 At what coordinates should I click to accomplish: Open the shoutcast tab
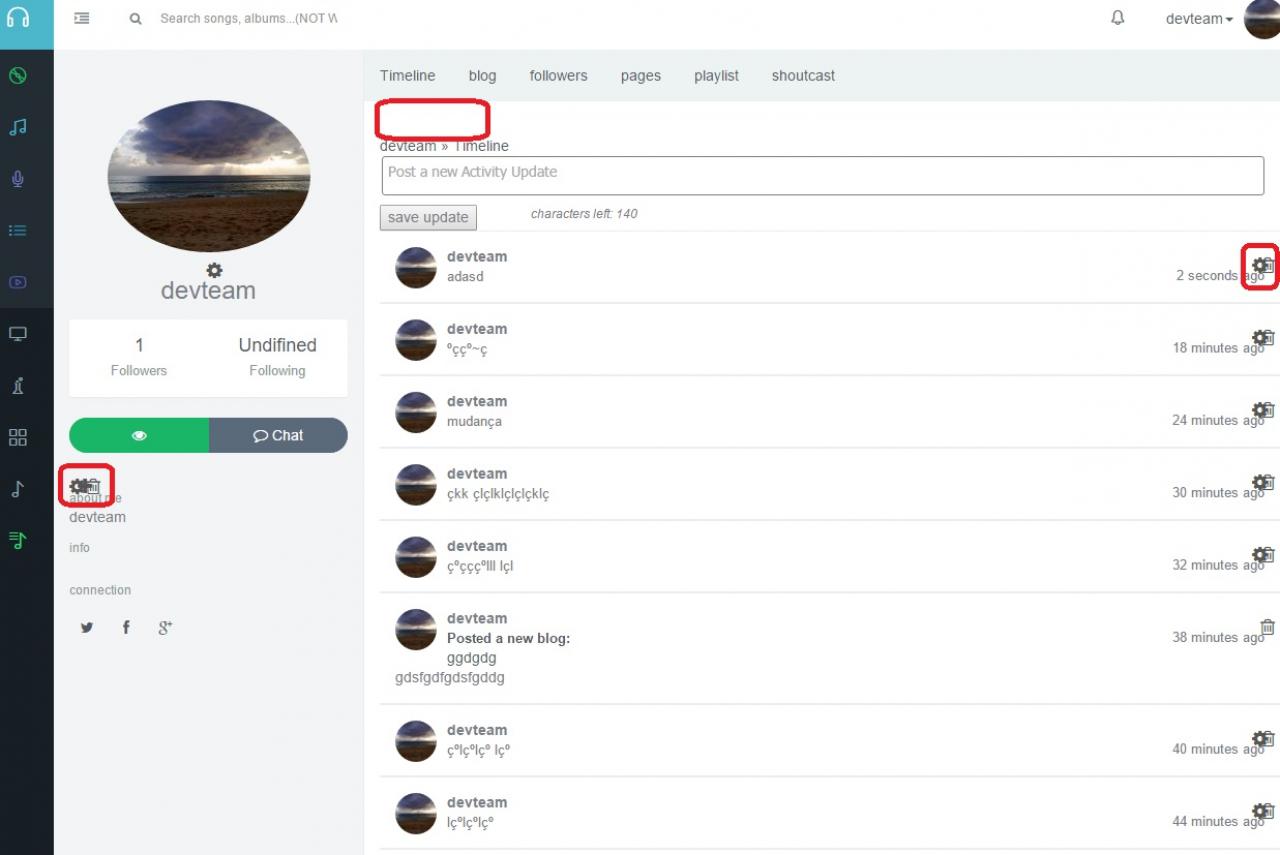click(803, 75)
